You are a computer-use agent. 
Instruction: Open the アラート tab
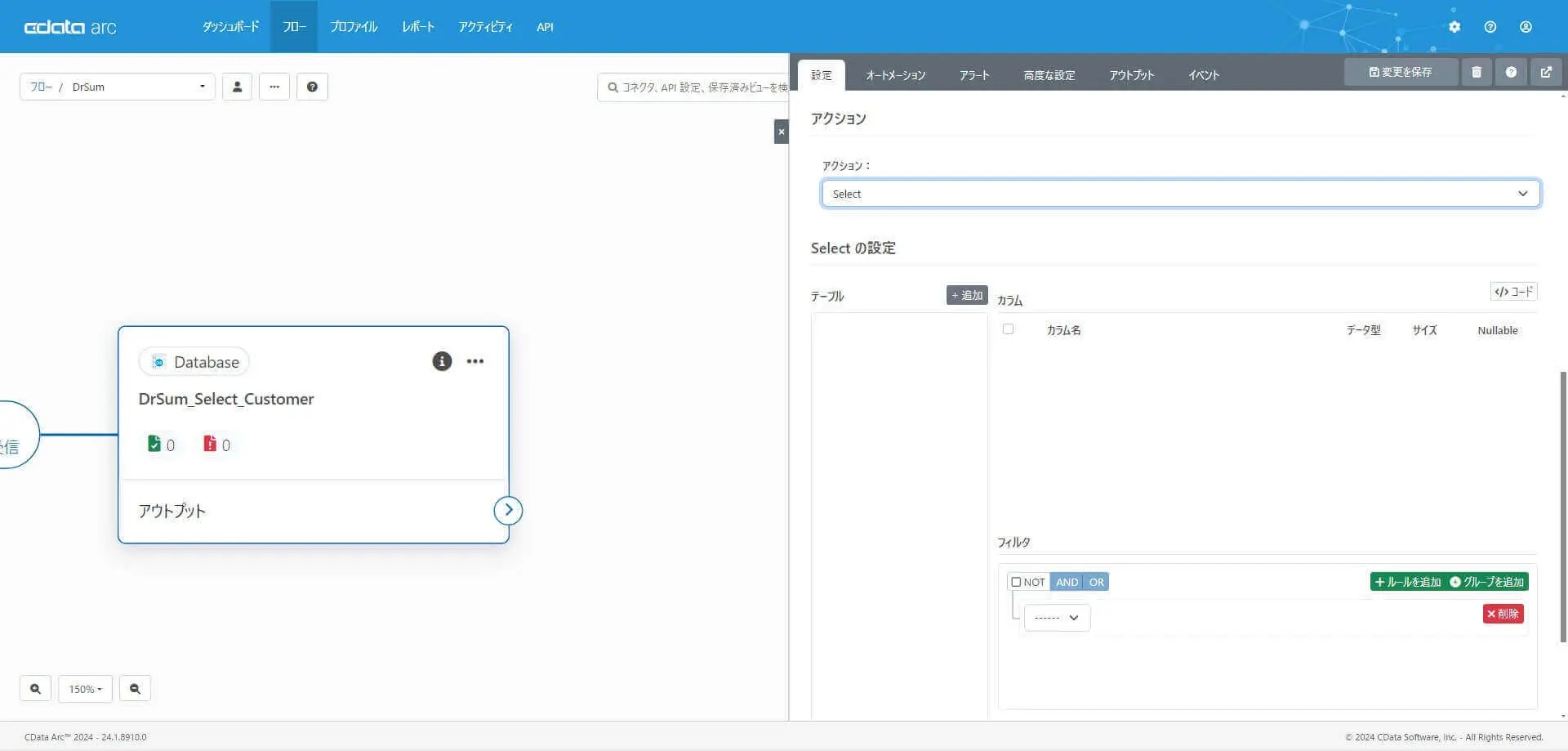coord(974,75)
